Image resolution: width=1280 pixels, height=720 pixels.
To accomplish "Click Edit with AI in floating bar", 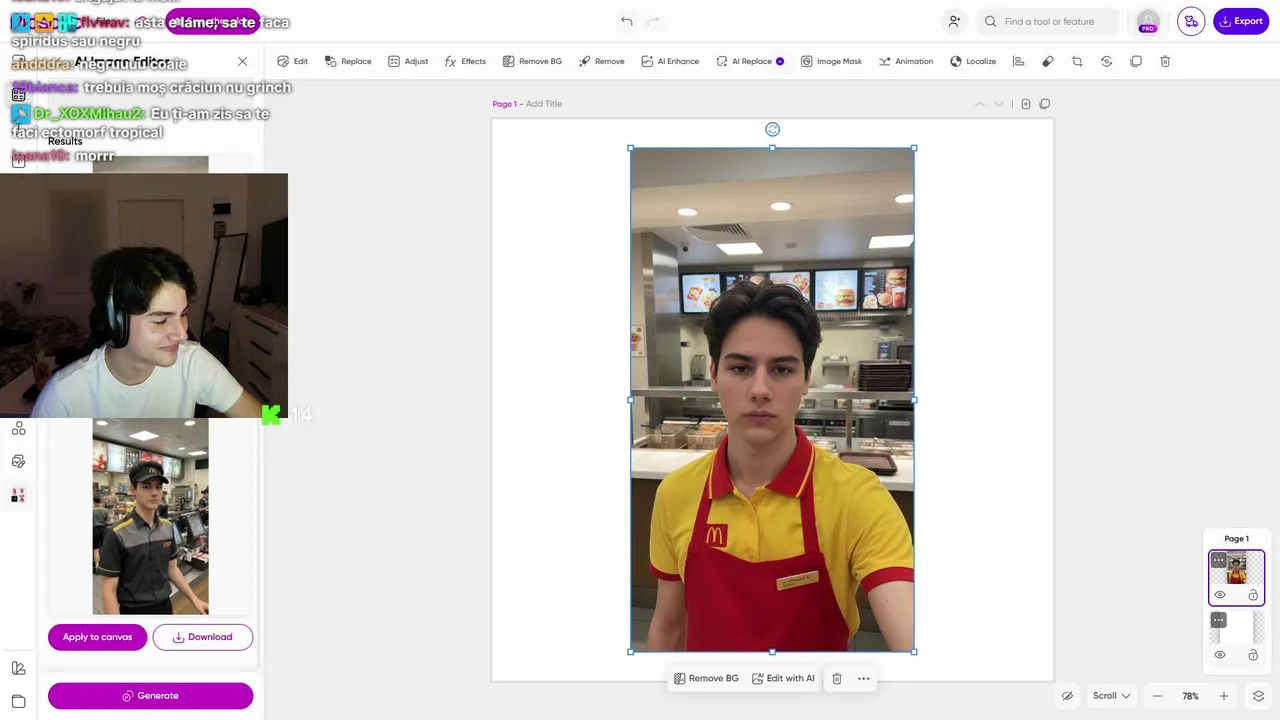I will point(783,678).
